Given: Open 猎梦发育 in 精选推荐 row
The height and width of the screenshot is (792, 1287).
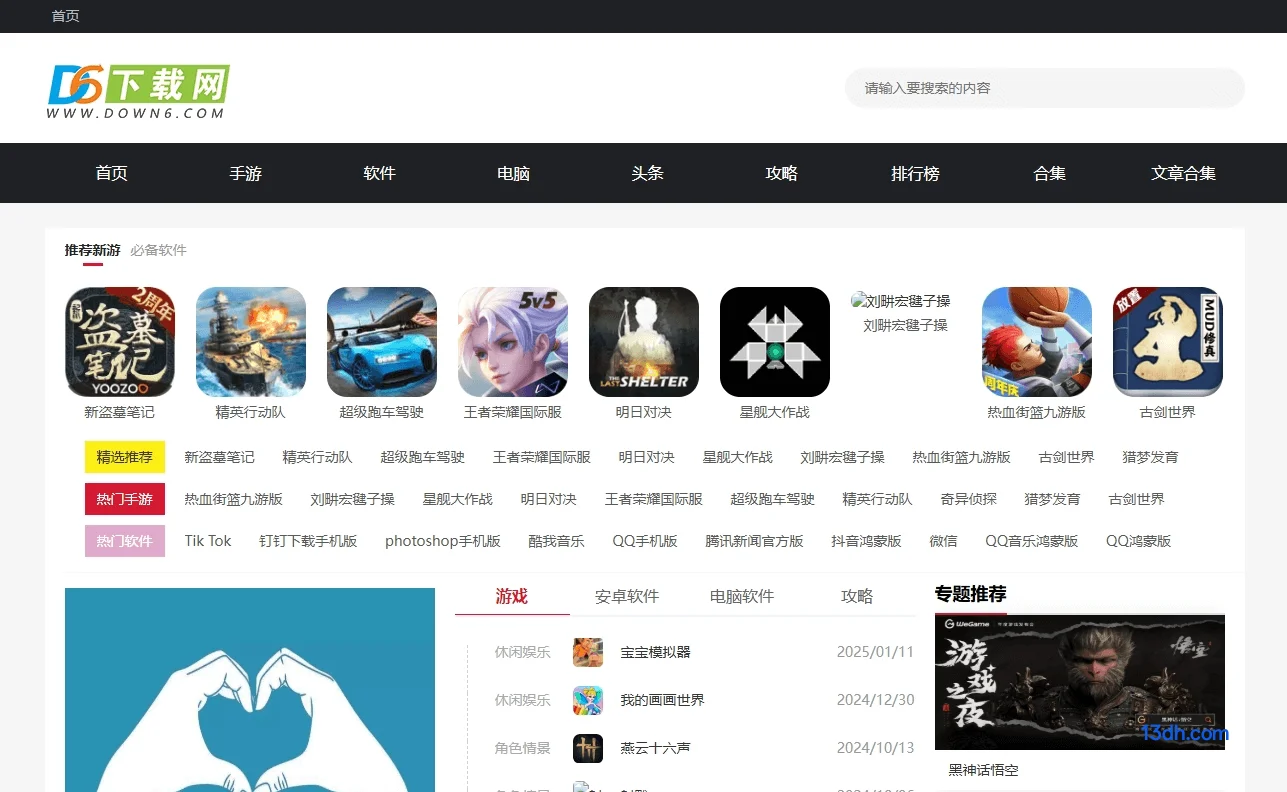Looking at the screenshot, I should [x=1151, y=457].
